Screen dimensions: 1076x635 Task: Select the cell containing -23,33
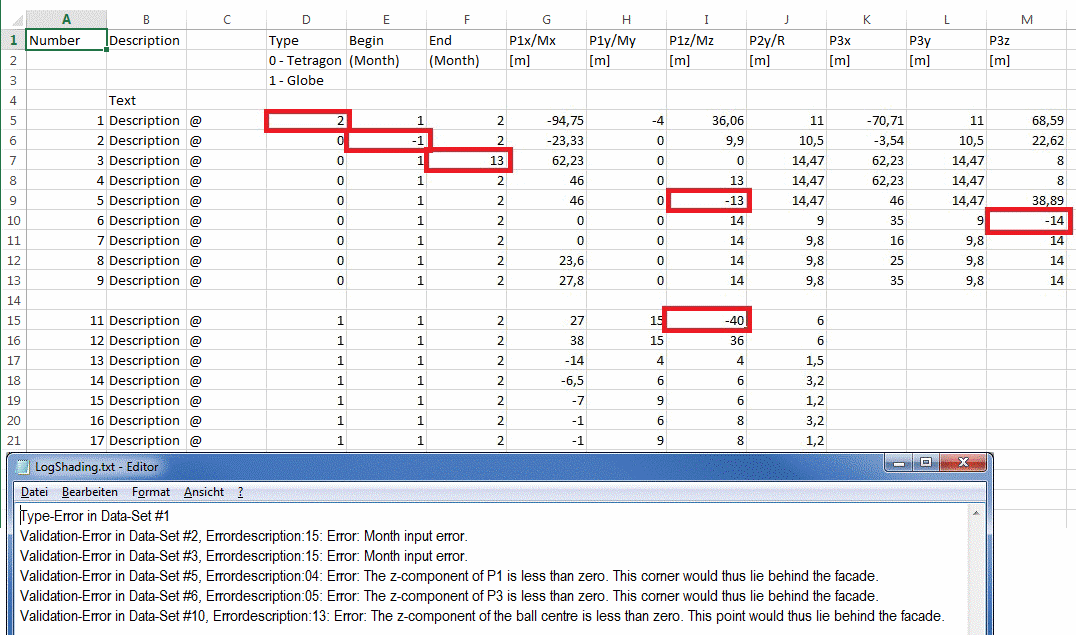click(x=546, y=141)
